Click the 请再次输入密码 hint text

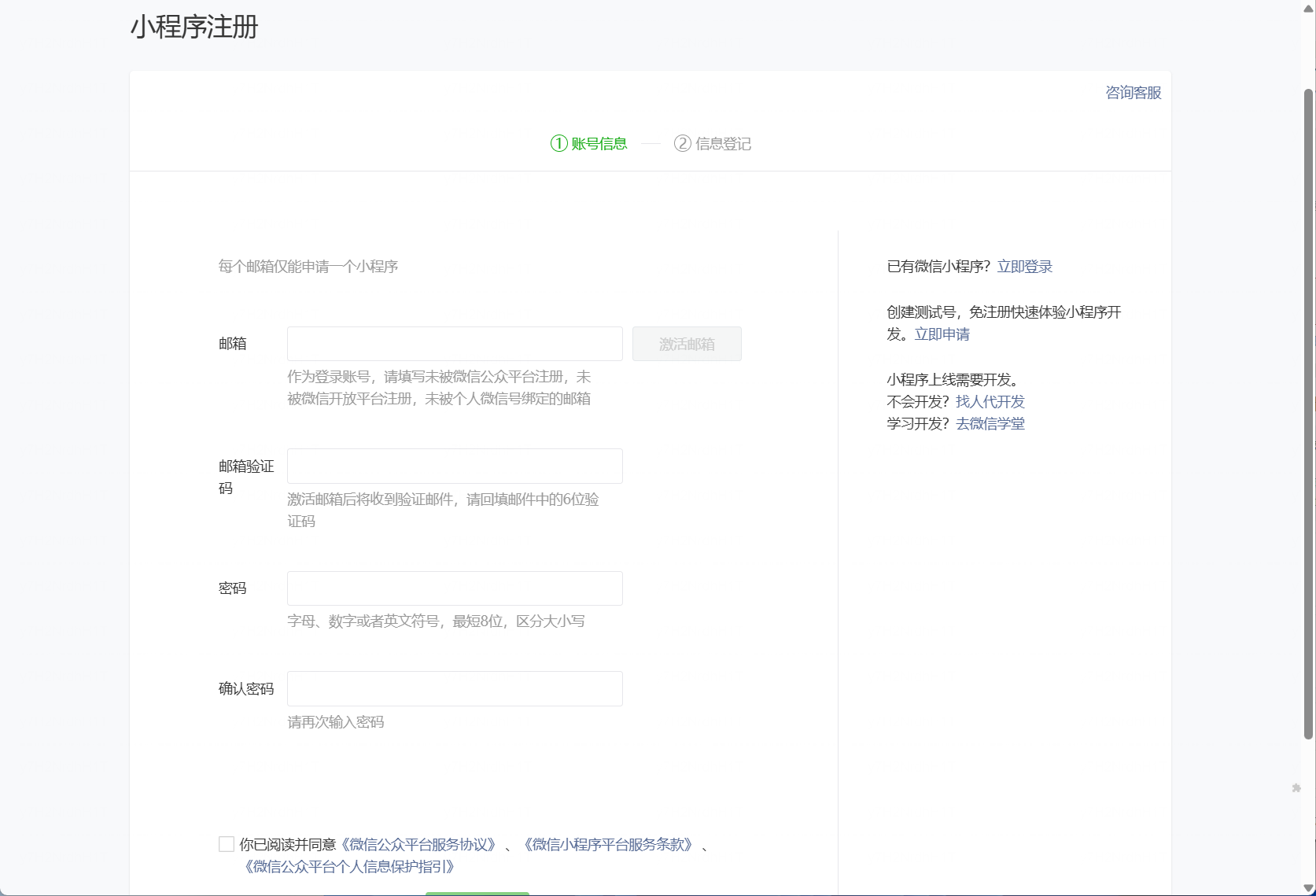pos(336,721)
